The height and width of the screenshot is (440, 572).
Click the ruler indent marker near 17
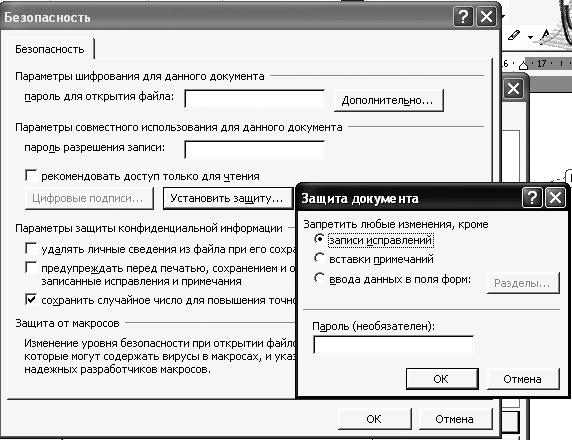[x=523, y=65]
